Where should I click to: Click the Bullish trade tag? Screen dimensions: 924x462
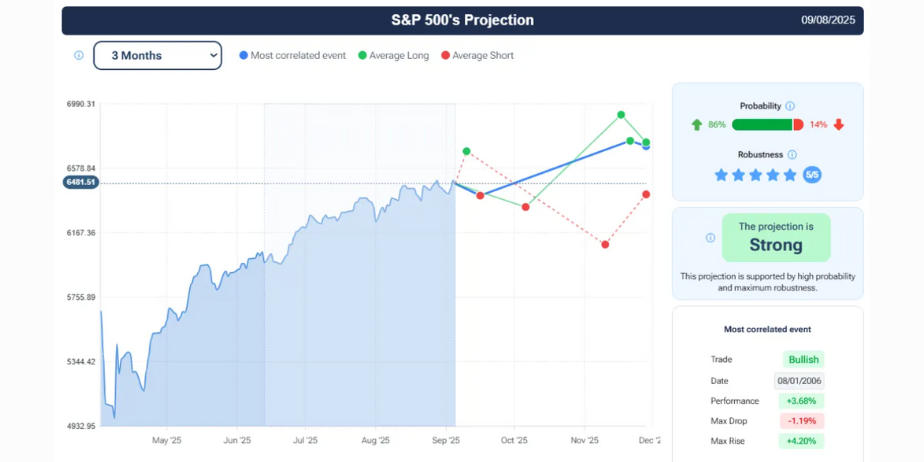point(803,360)
